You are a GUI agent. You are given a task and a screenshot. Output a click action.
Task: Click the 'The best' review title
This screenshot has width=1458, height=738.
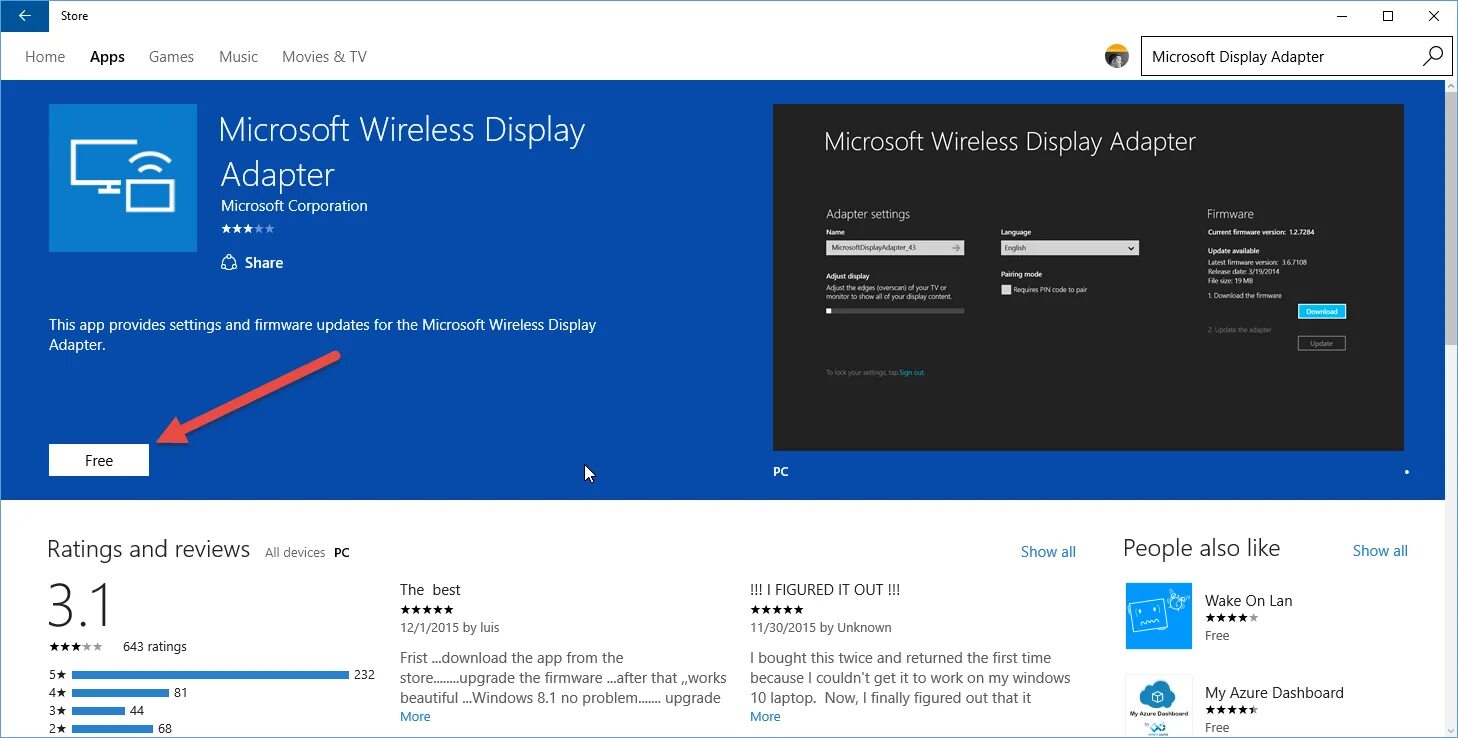[x=430, y=590]
